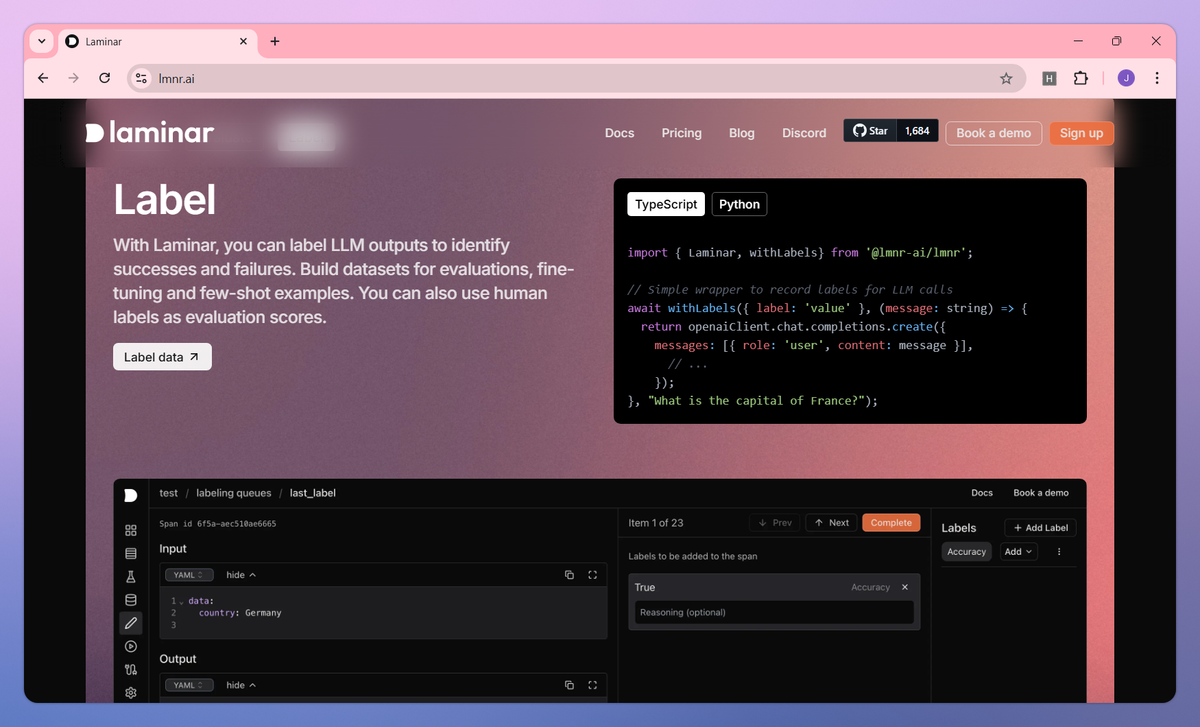Click the Item 1 of 23 text

tap(656, 523)
